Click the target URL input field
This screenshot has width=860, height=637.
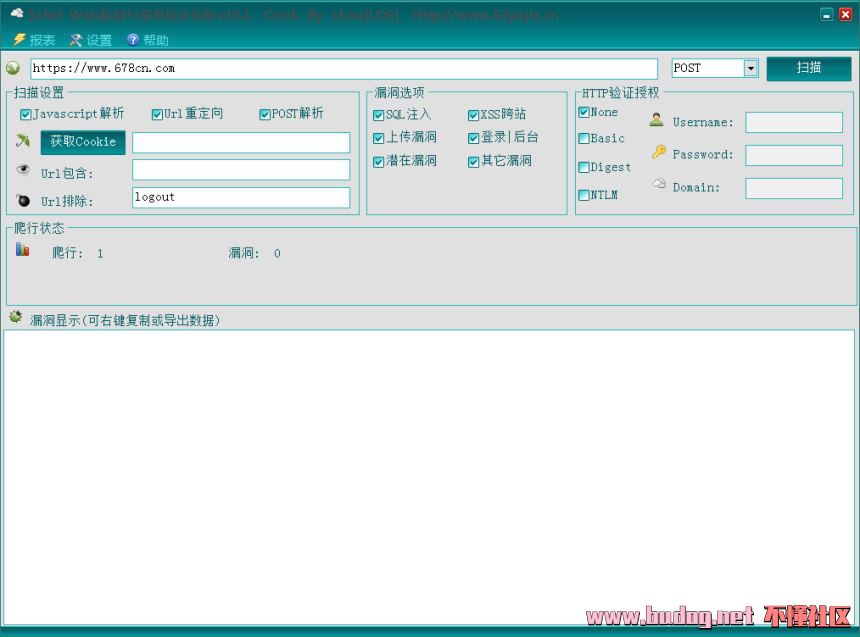tap(344, 69)
